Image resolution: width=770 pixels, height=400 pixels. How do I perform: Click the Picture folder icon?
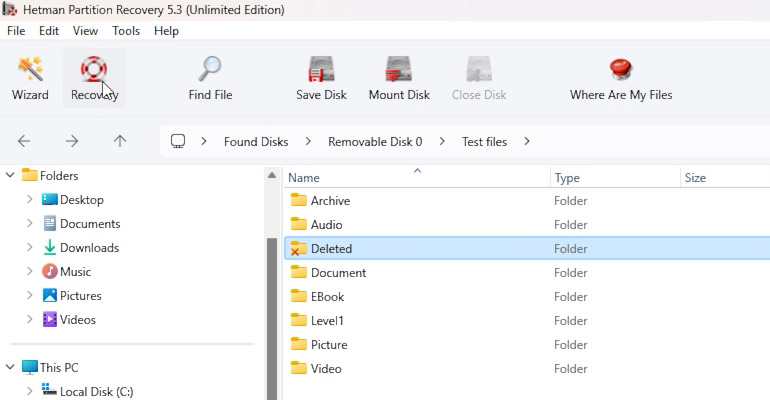click(x=299, y=345)
